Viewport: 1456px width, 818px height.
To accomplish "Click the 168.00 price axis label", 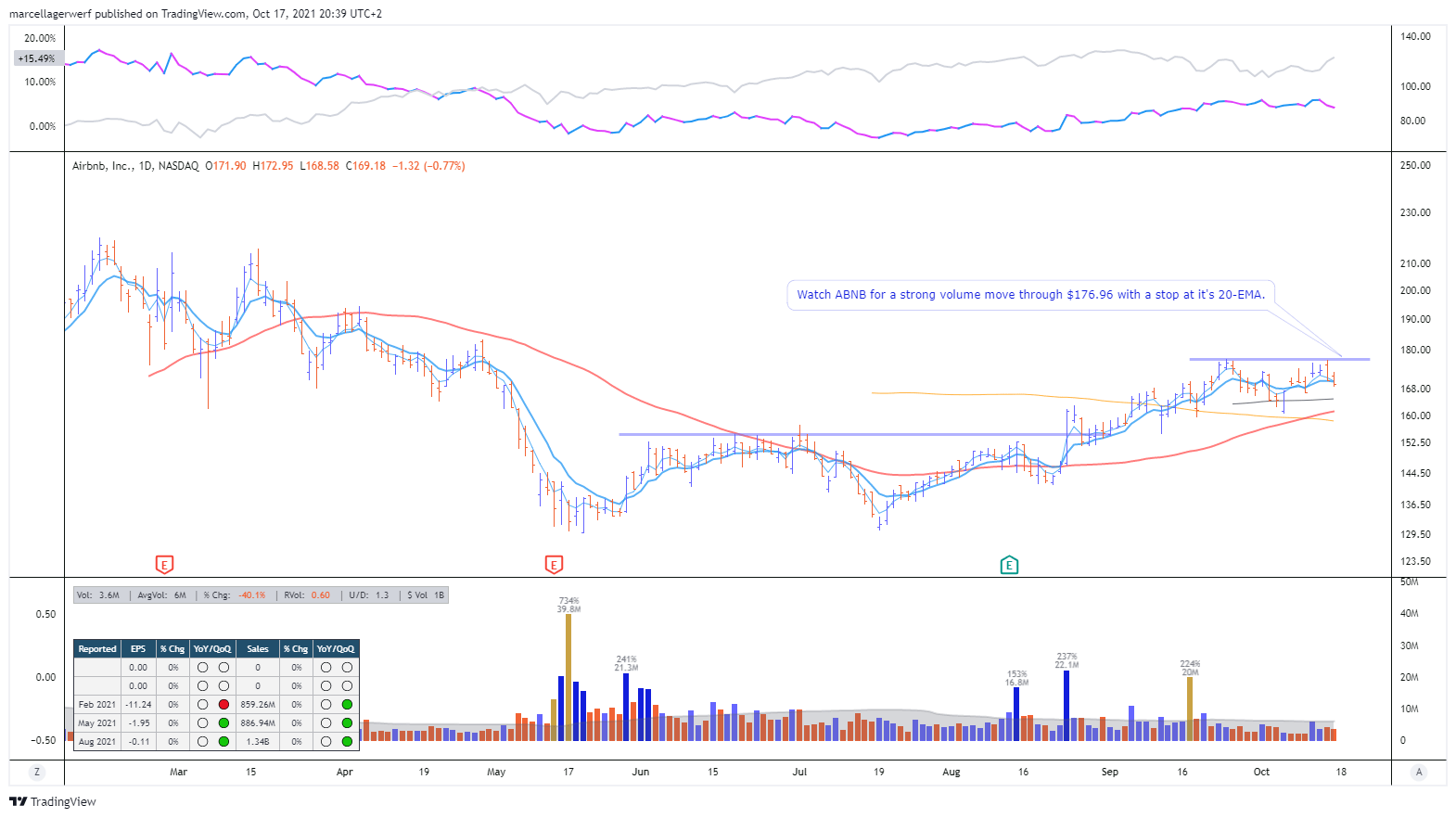I will [x=1415, y=389].
